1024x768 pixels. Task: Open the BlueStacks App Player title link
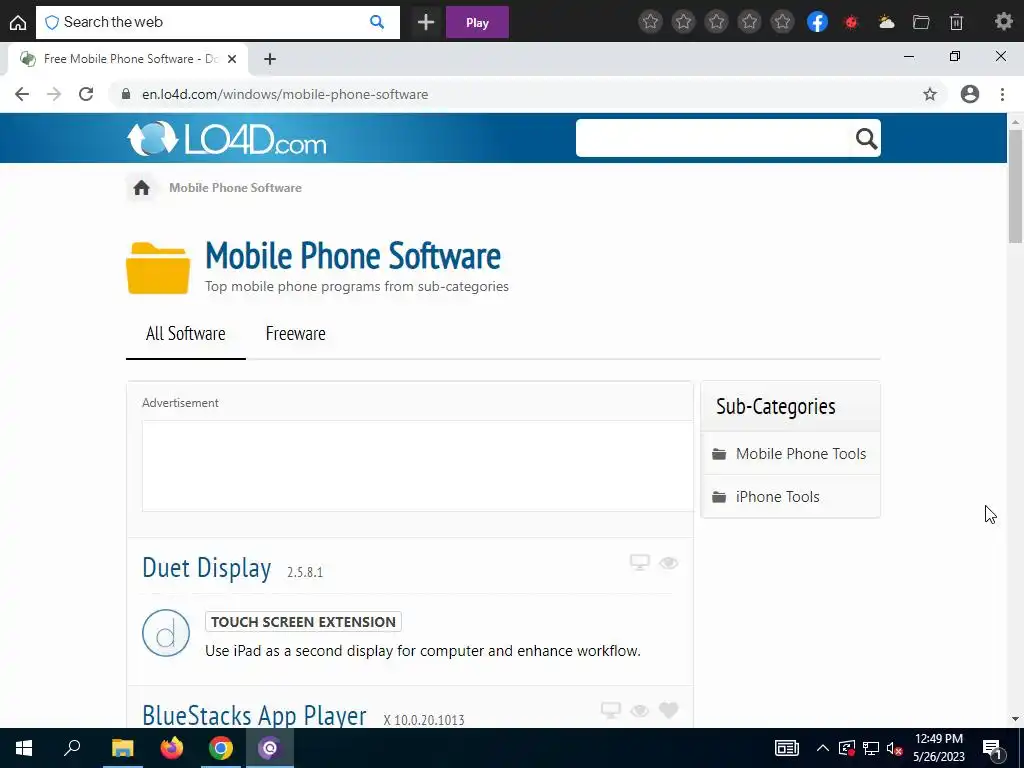point(254,715)
